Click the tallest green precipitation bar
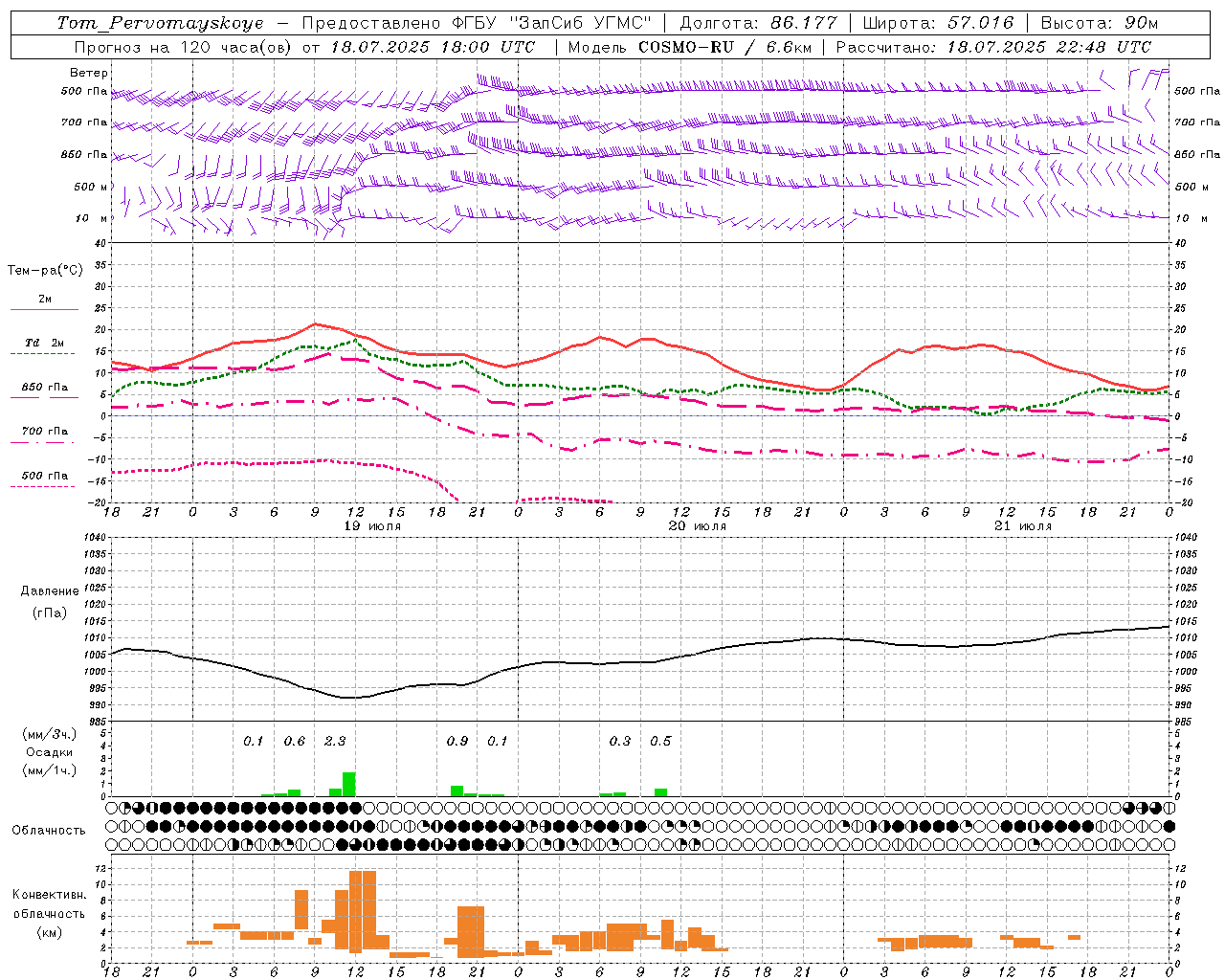The image size is (1225, 980). tap(349, 784)
